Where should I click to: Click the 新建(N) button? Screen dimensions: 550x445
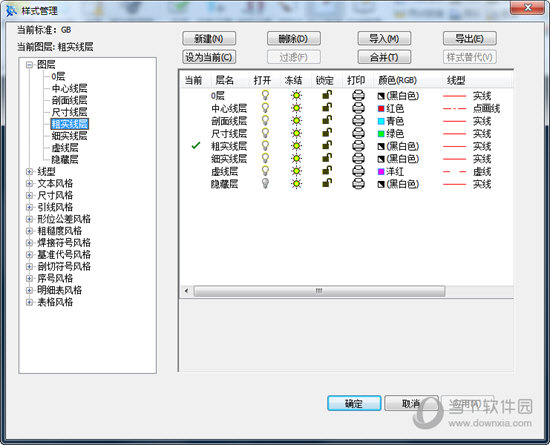coord(209,39)
